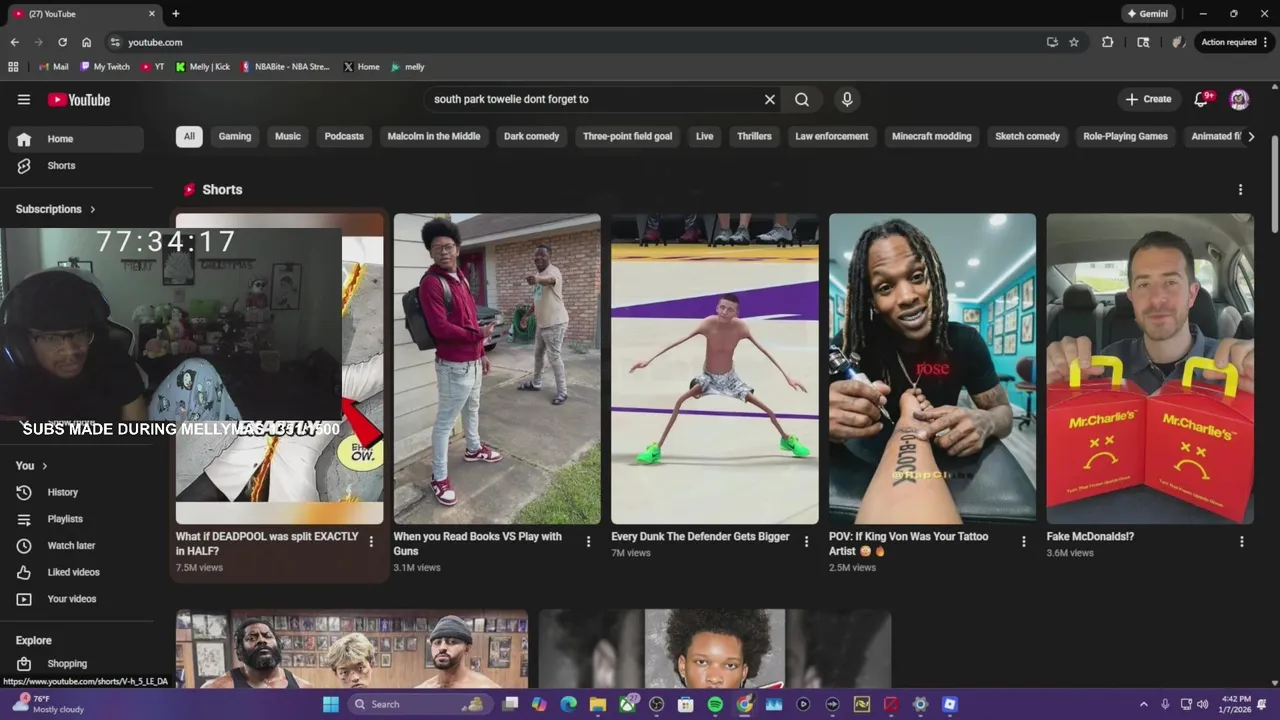Viewport: 1280px width, 720px height.
Task: Bookmark this page with star icon
Action: 1074,42
